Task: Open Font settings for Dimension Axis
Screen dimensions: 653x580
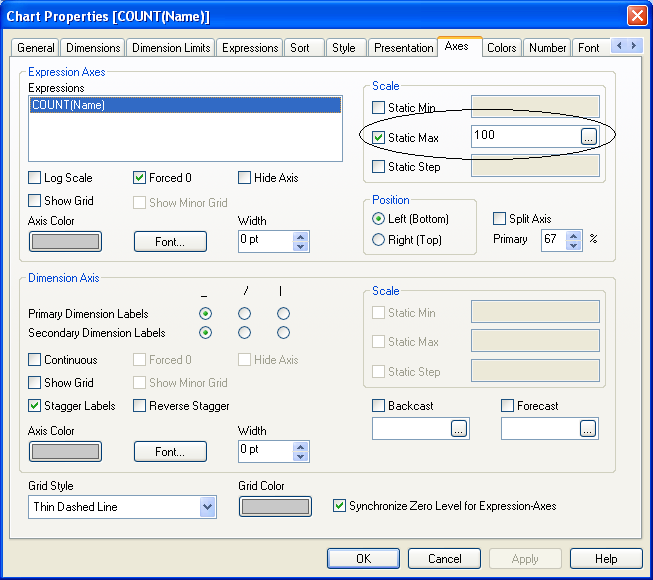Action: 170,452
